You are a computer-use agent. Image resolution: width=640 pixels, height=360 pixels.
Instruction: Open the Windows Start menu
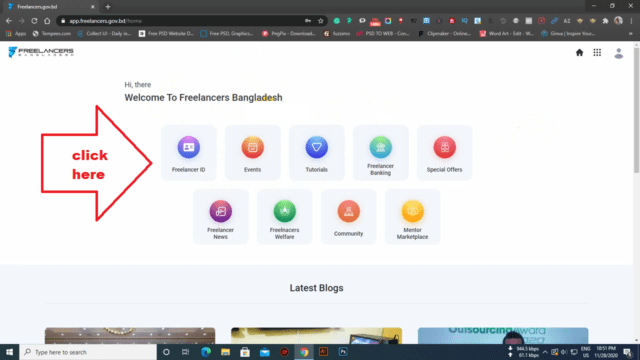(9, 352)
